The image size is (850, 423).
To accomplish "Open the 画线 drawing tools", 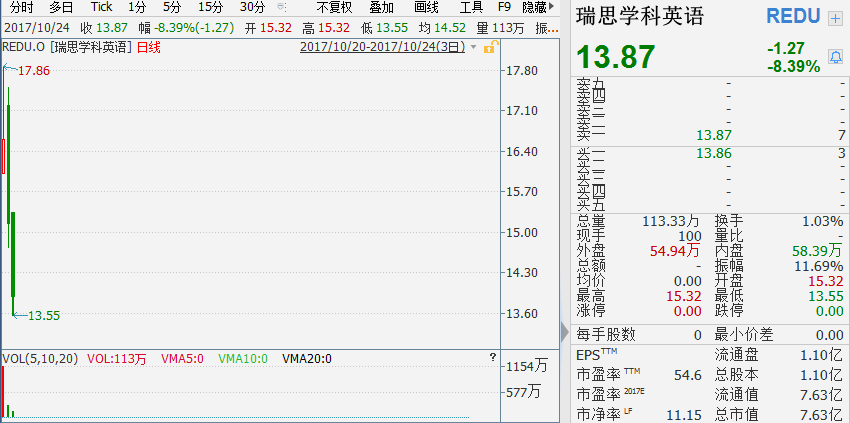I will coord(426,7).
